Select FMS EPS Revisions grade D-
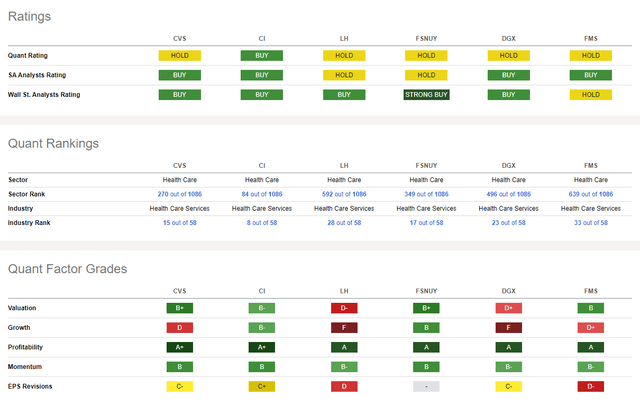Screen dimensions: 640x405 click(x=591, y=387)
